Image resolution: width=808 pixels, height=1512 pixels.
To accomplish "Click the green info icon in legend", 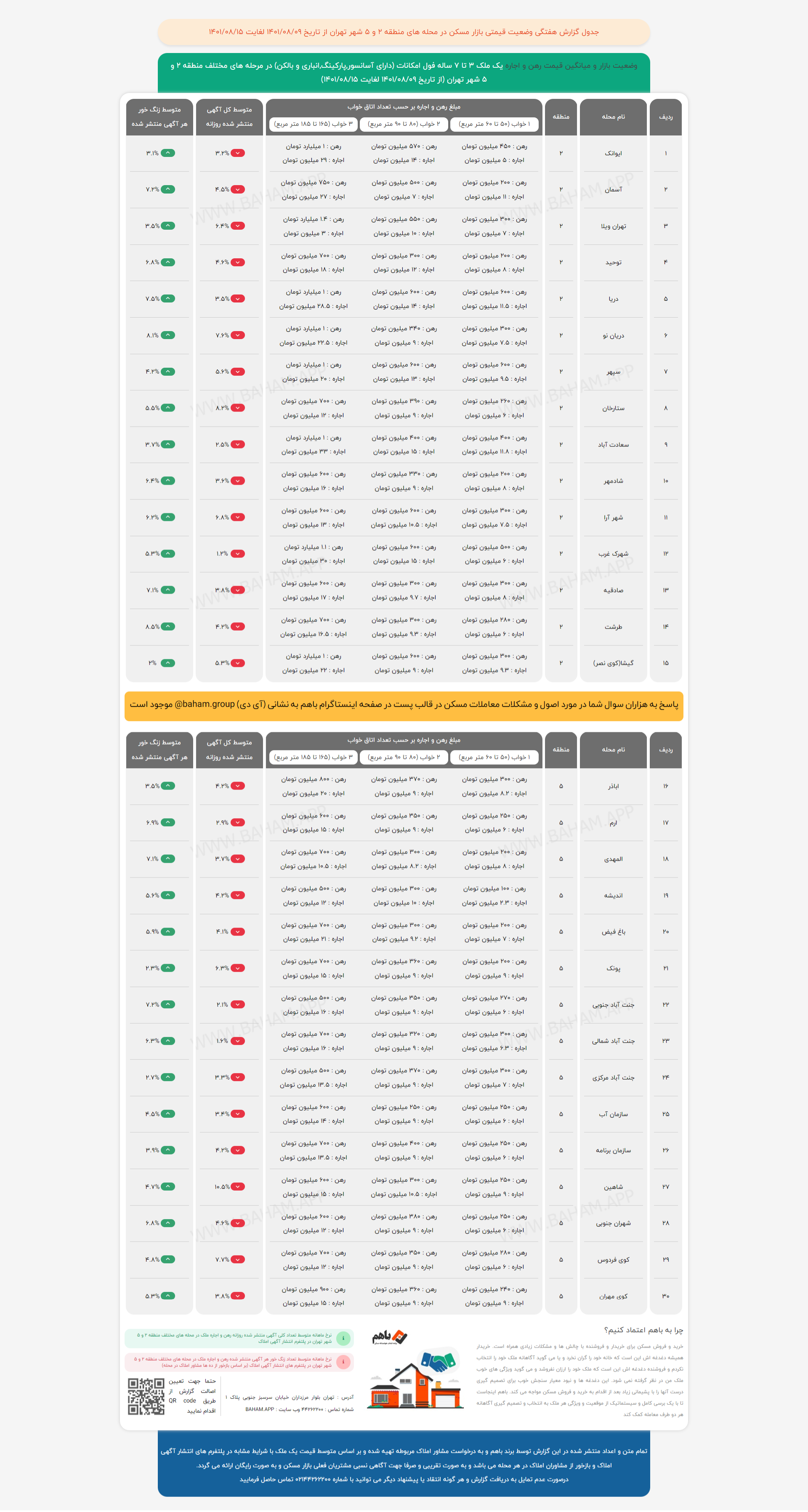I will (x=343, y=1338).
